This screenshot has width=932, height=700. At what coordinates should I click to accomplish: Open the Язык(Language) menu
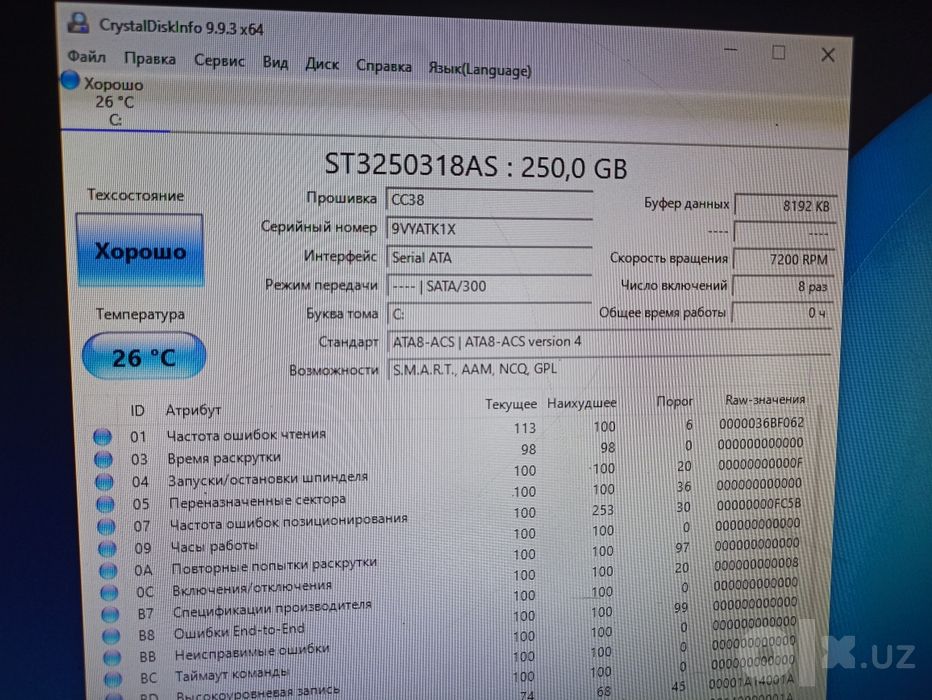coord(480,70)
